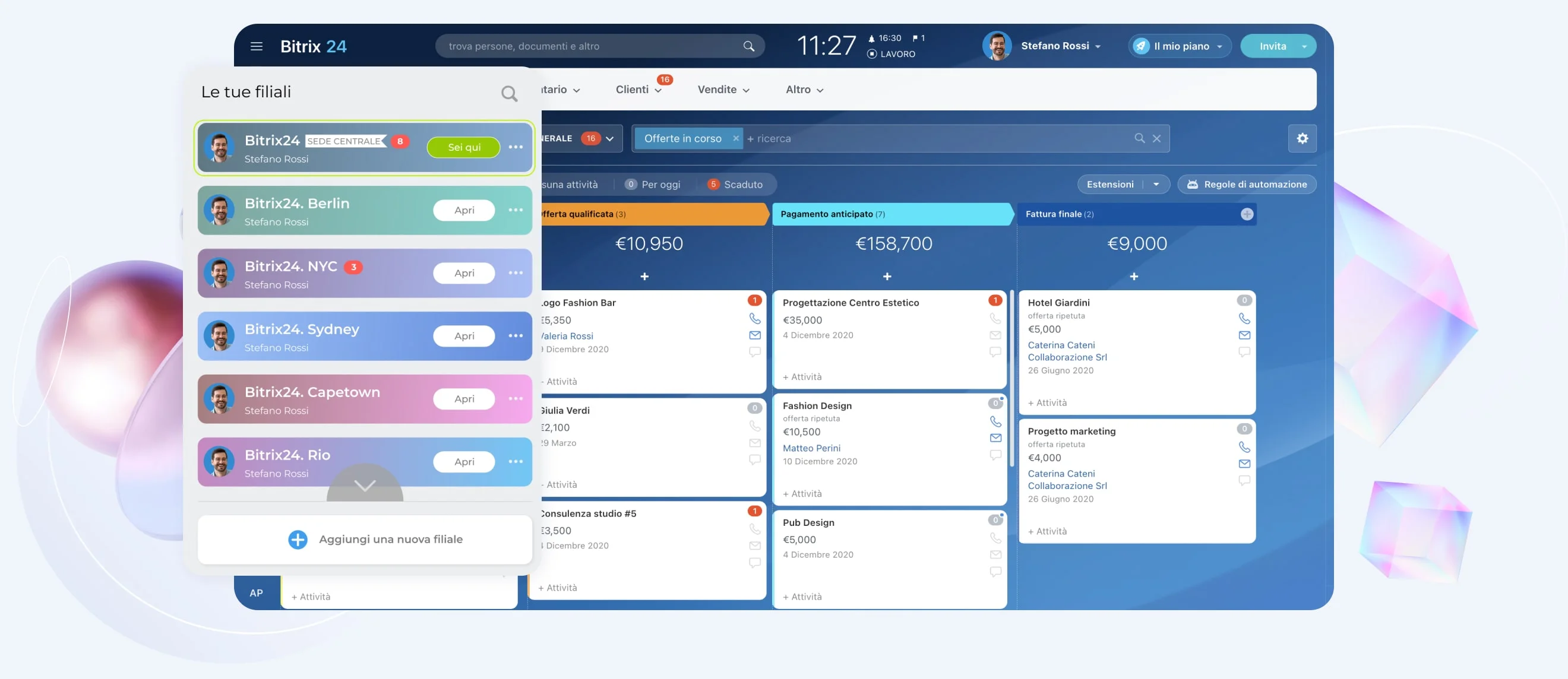Click the Bitrix 24 logo
This screenshot has width=1568, height=679.
point(313,46)
